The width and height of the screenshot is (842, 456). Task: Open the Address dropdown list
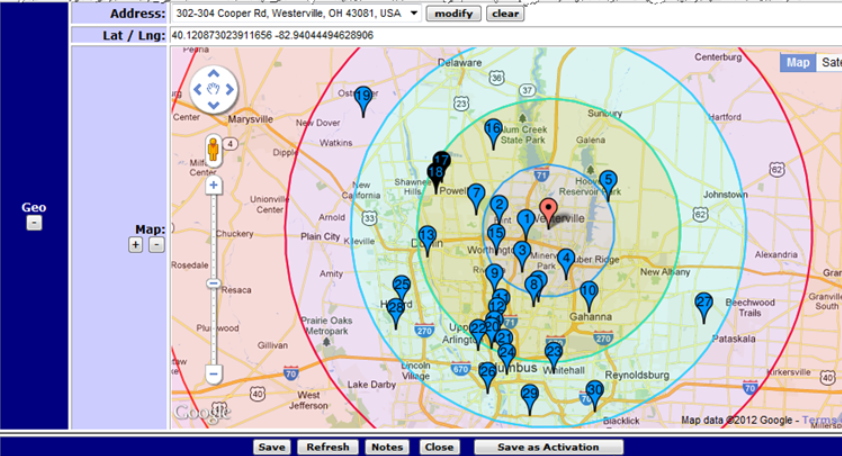[x=413, y=14]
